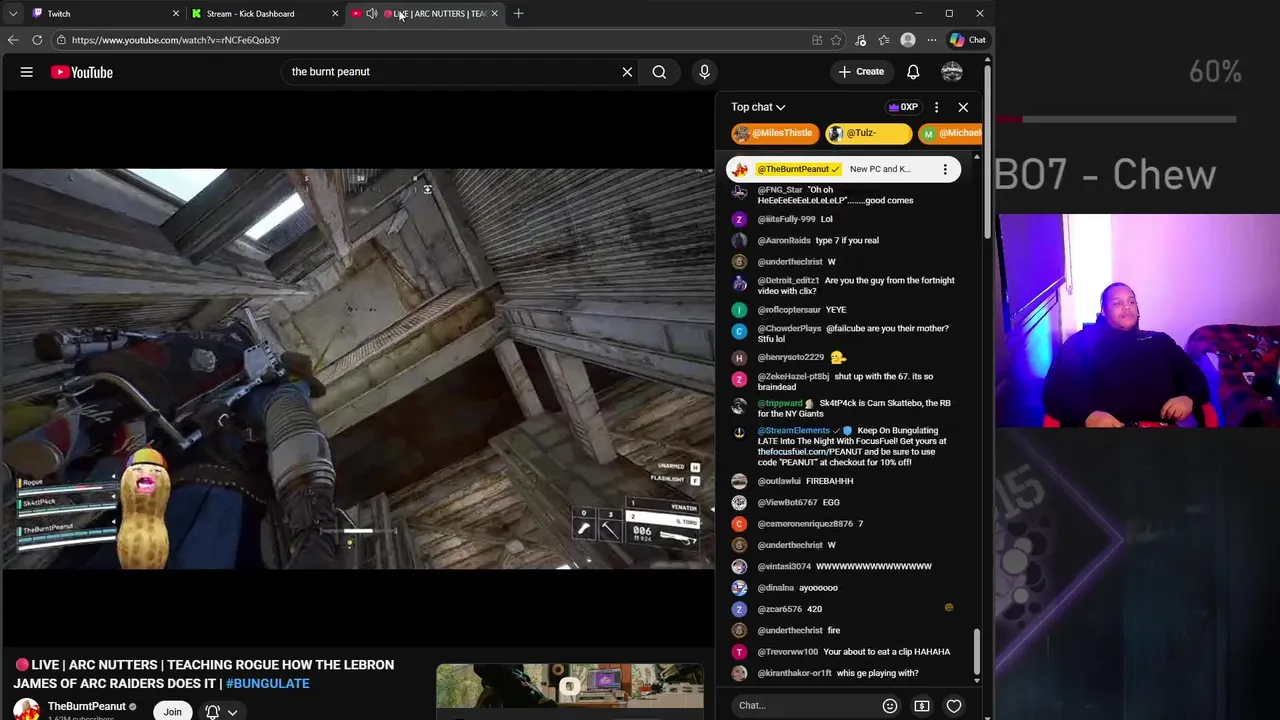Open a new browser tab
This screenshot has height=720, width=1280.
[518, 13]
